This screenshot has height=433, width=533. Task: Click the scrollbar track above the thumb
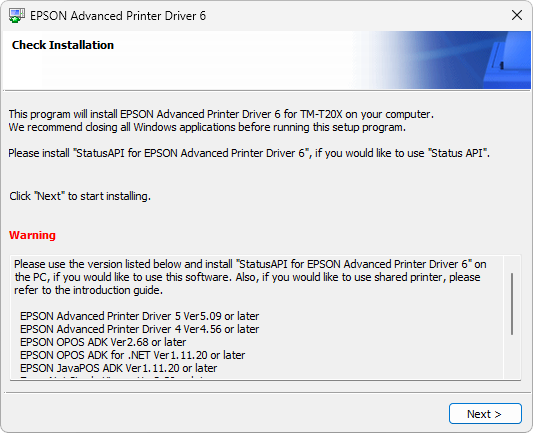(x=512, y=264)
